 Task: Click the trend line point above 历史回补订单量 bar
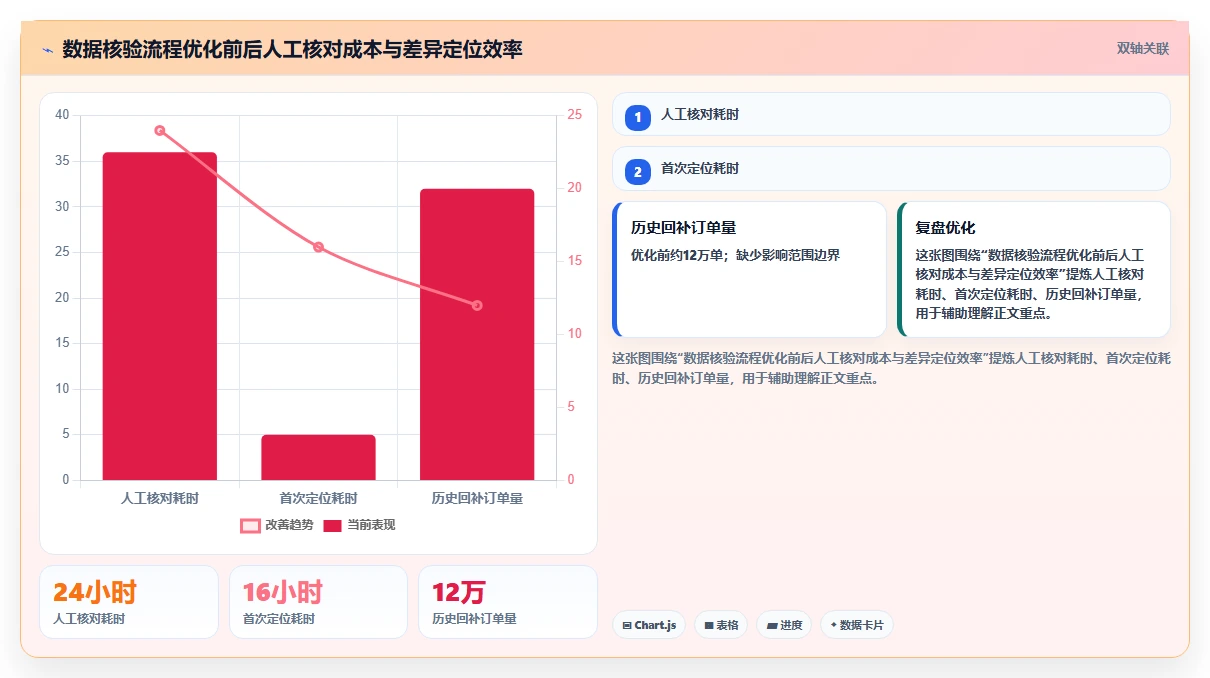[477, 305]
